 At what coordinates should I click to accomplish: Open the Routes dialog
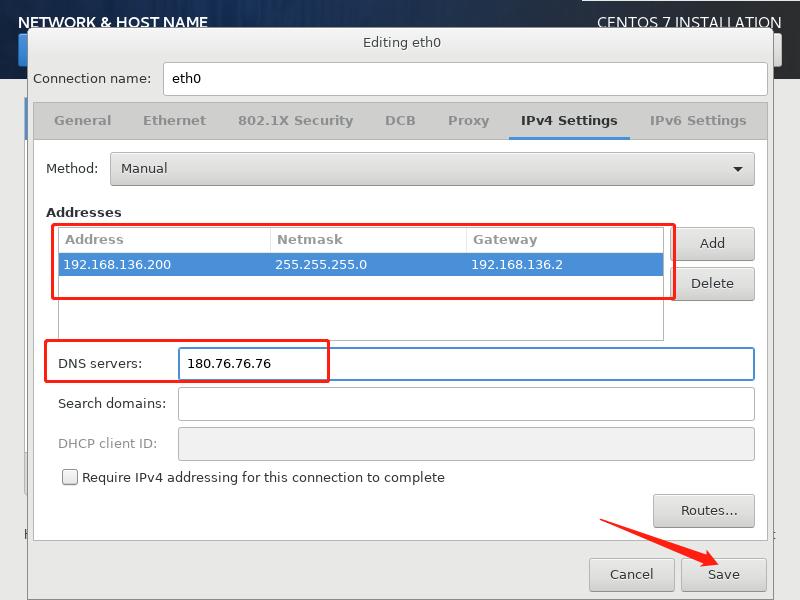704,510
